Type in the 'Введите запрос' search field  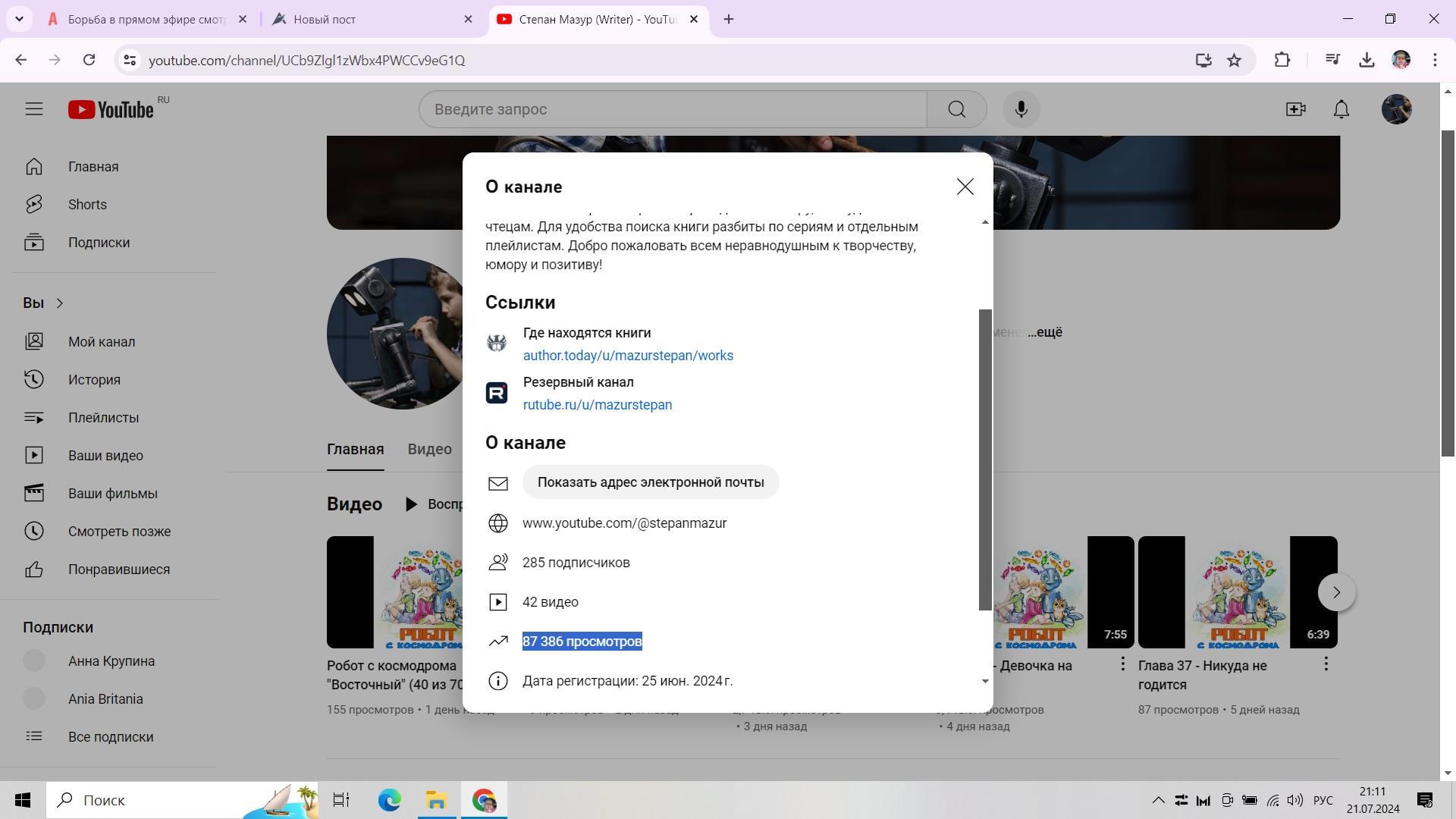672,109
